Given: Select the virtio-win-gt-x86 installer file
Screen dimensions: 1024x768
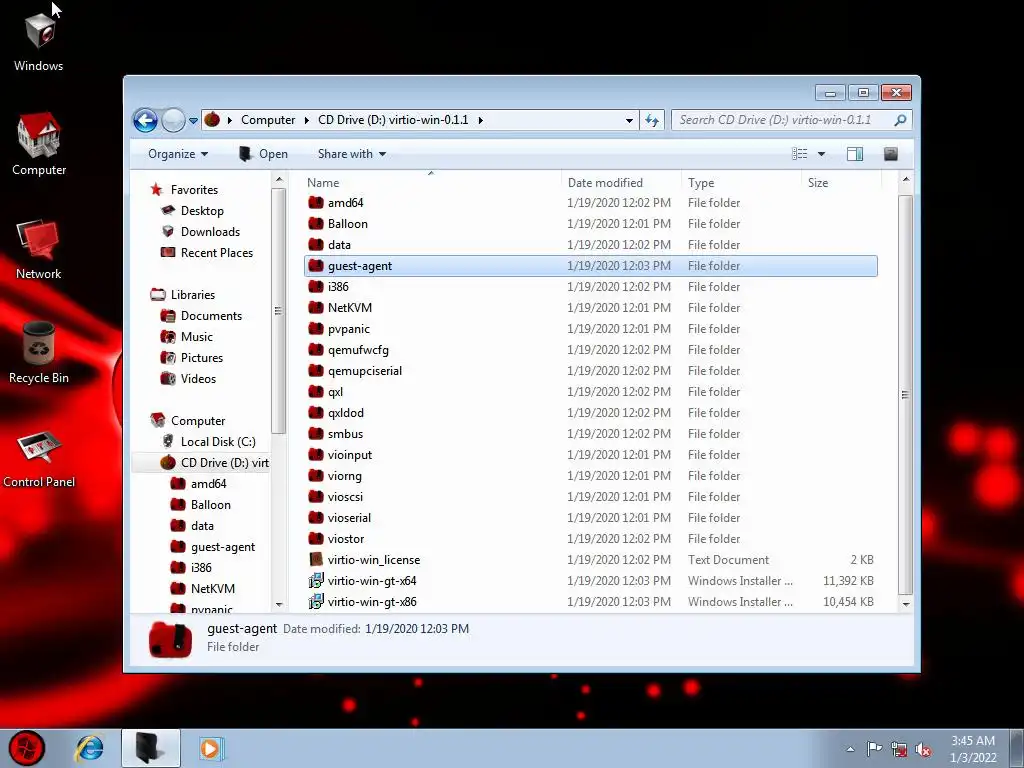Looking at the screenshot, I should click(591, 602).
